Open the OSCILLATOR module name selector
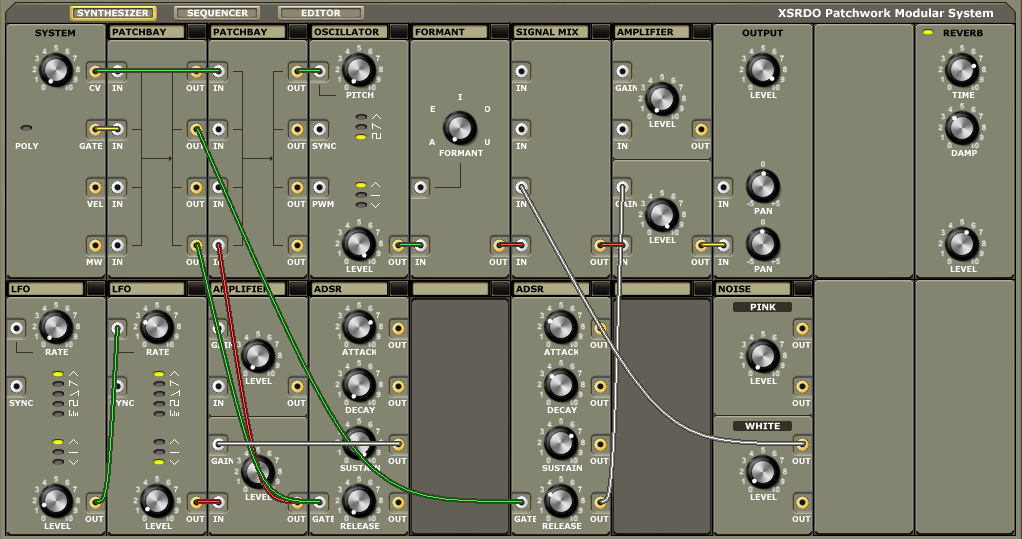This screenshot has width=1022, height=539. [349, 32]
